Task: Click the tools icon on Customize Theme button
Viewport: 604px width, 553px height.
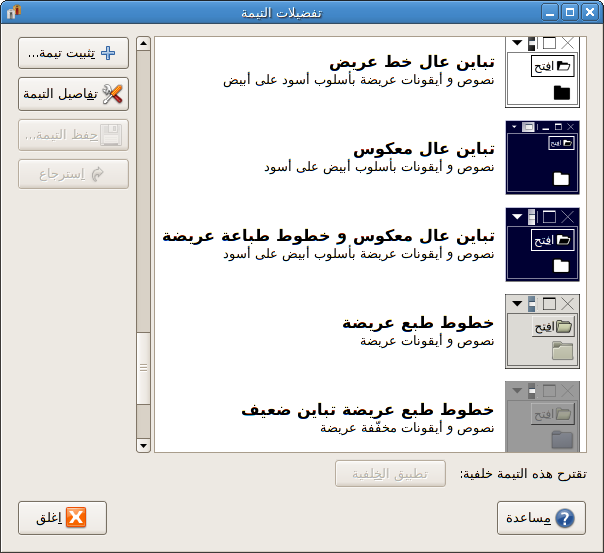Action: point(112,94)
